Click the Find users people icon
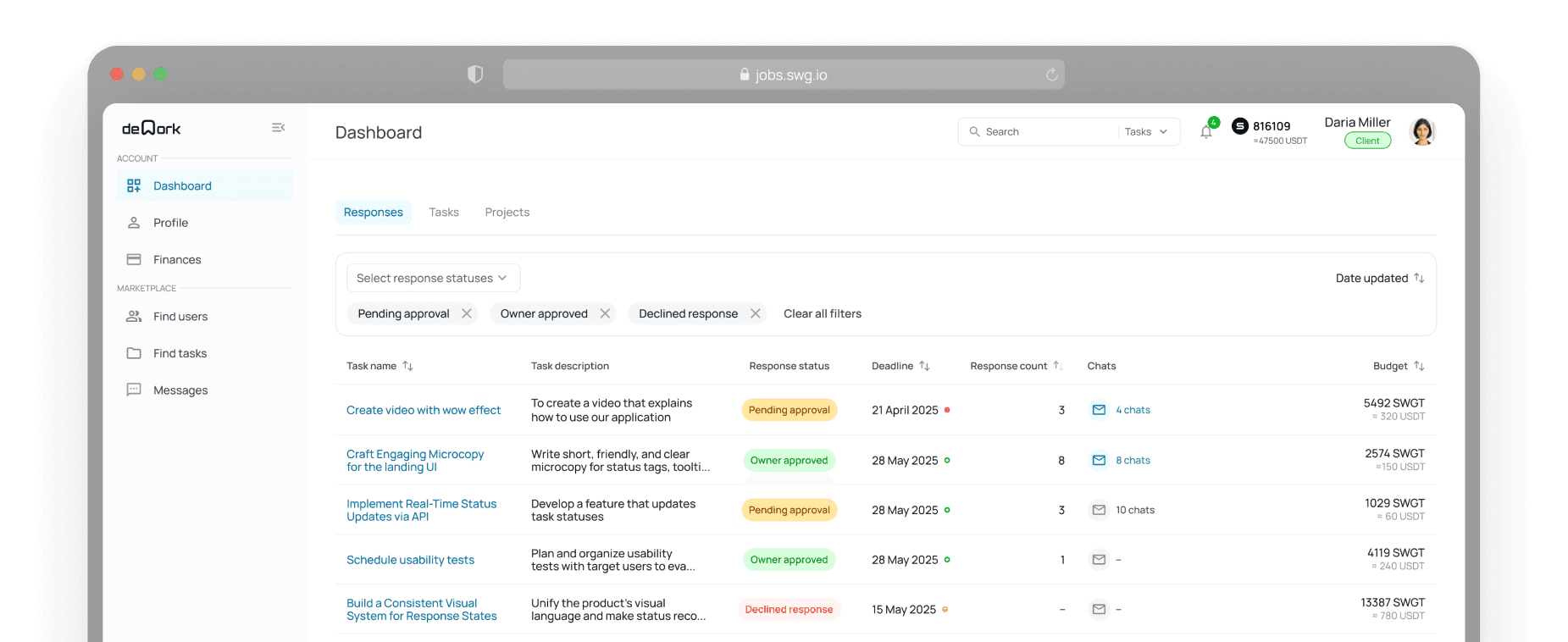This screenshot has width=1568, height=642. click(x=134, y=316)
